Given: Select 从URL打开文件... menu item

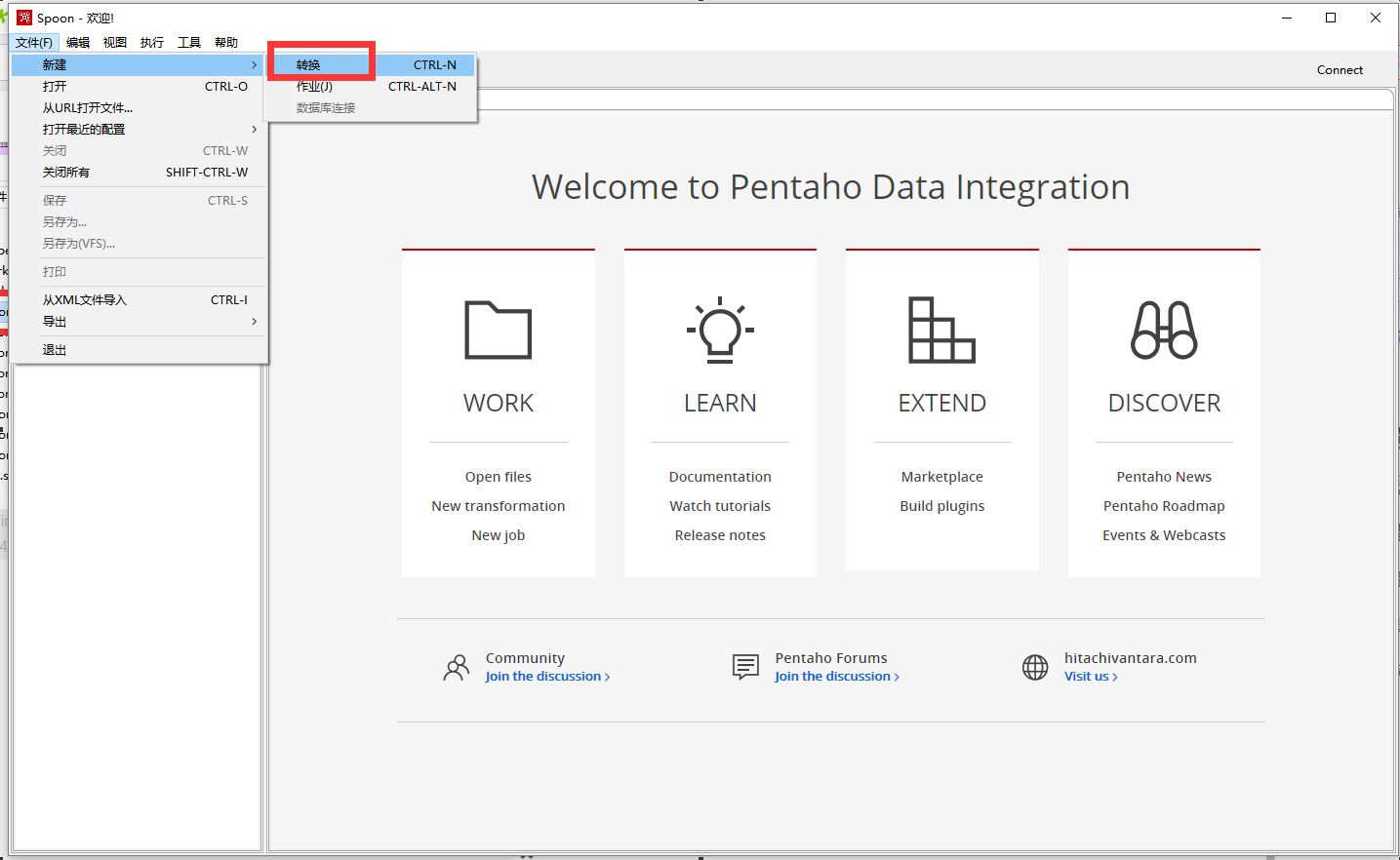Looking at the screenshot, I should [139, 107].
